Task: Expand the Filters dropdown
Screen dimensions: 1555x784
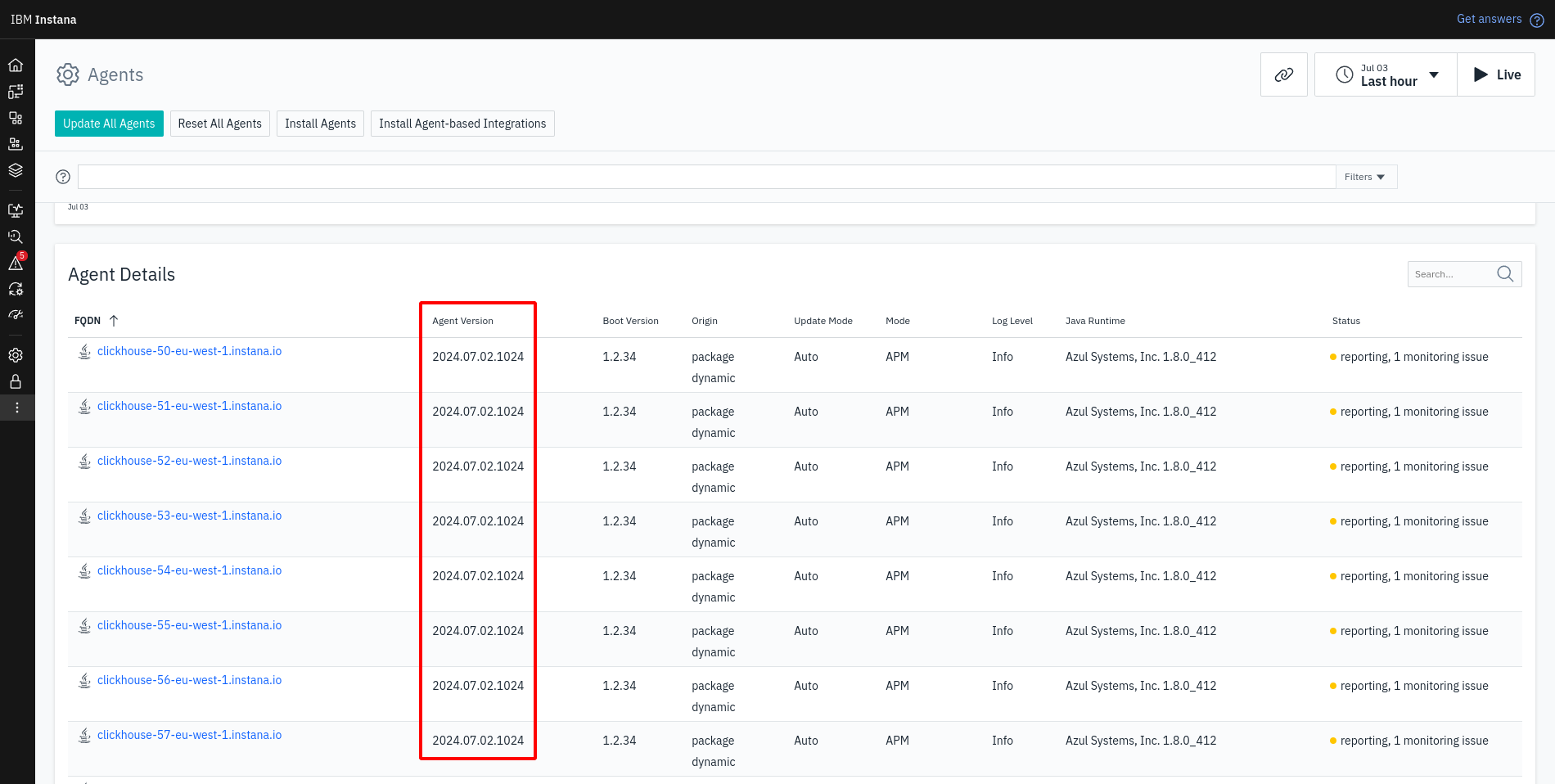Action: point(1366,177)
